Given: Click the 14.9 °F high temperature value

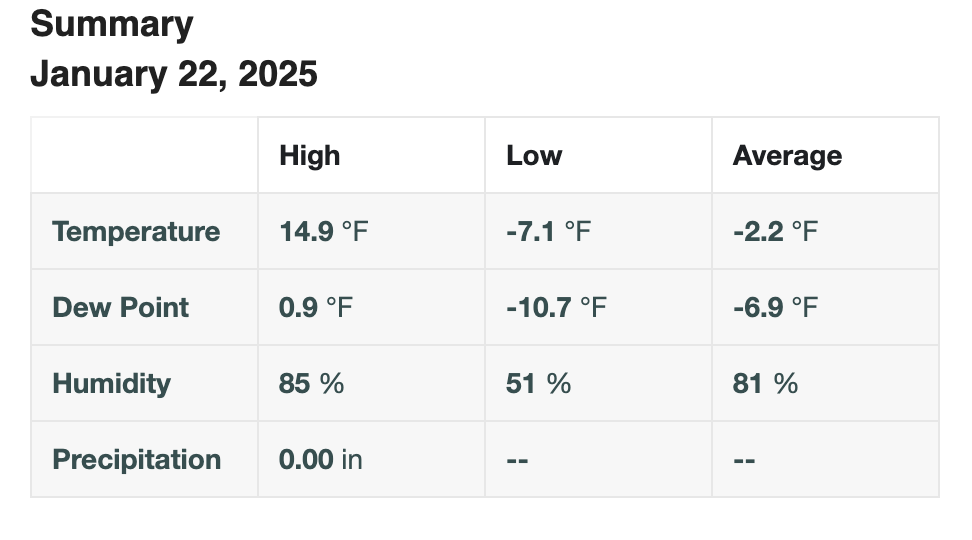Looking at the screenshot, I should click(324, 231).
